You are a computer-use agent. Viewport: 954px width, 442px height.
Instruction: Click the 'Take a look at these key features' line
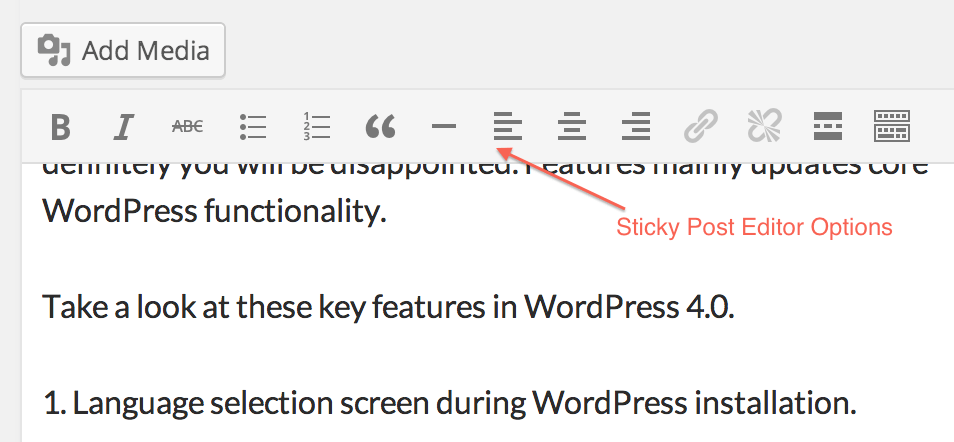(389, 306)
